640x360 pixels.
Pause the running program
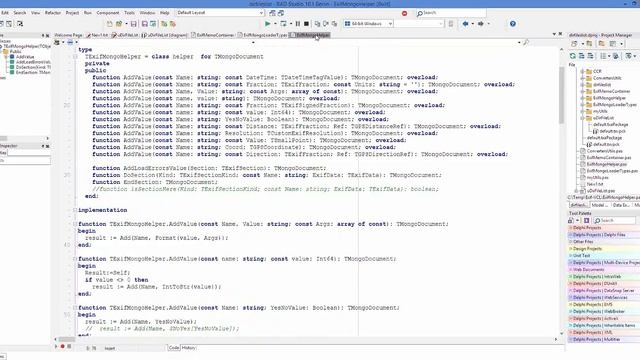298,24
